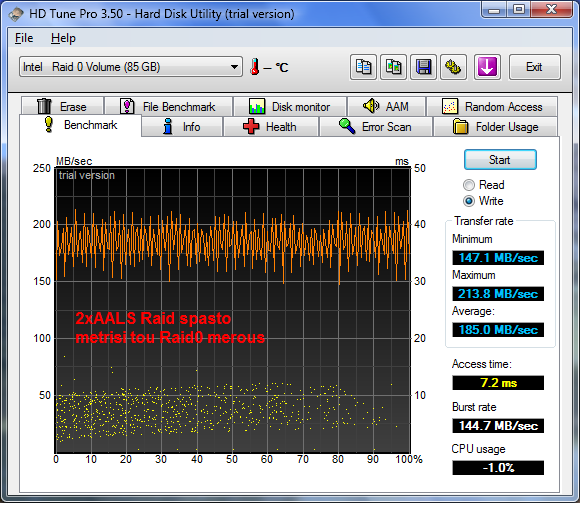Click the 7.2 ms access time value
Image resolution: width=581 pixels, height=505 pixels.
498,383
